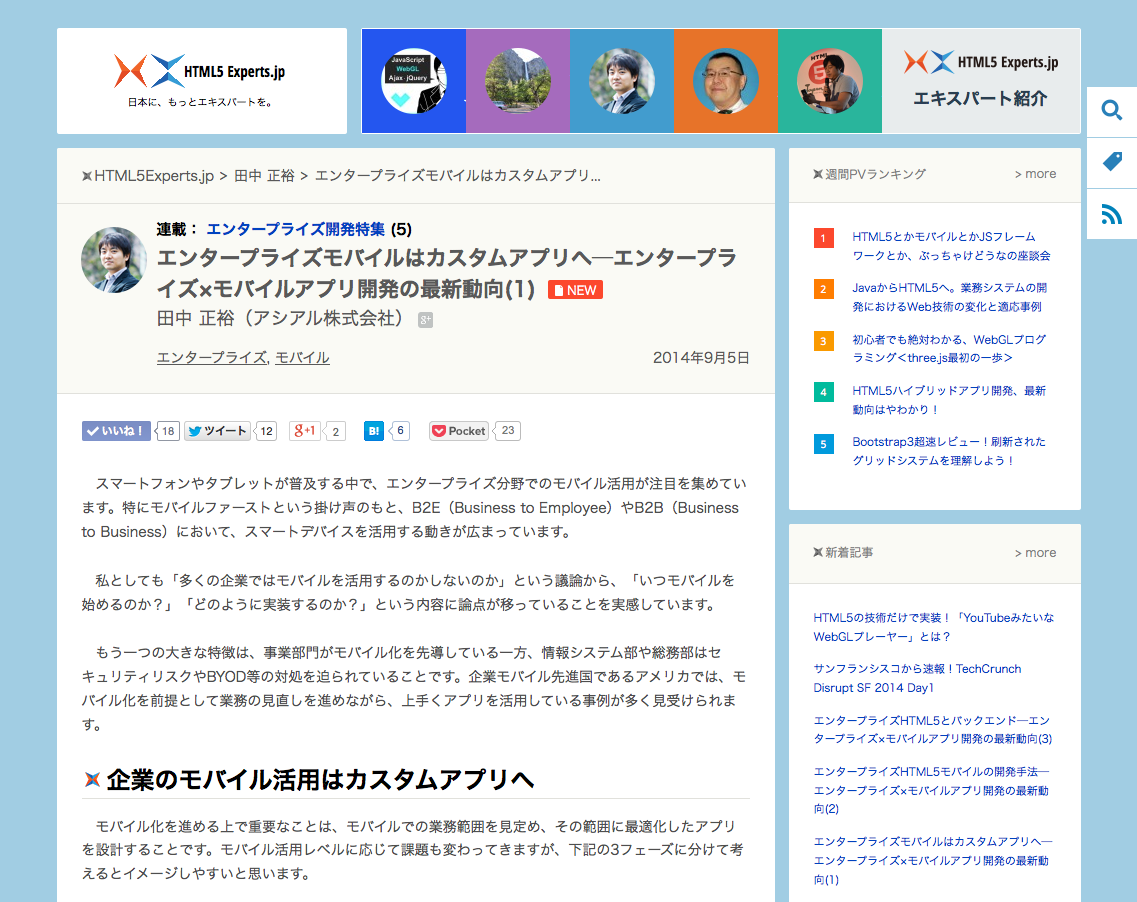The width and height of the screenshot is (1137, 902).
Task: Click the Facebook いいね! button
Action: (x=116, y=431)
